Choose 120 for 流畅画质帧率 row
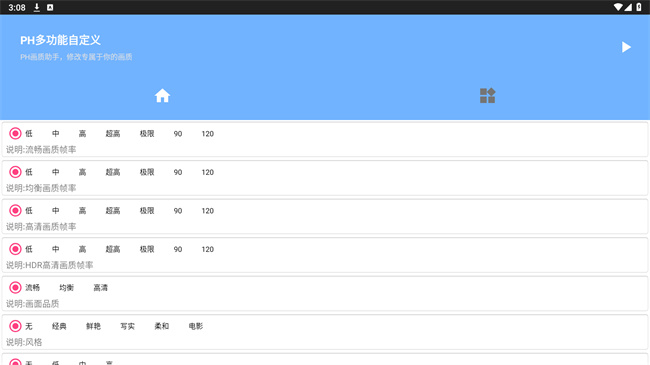The width and height of the screenshot is (650, 365). pos(208,134)
